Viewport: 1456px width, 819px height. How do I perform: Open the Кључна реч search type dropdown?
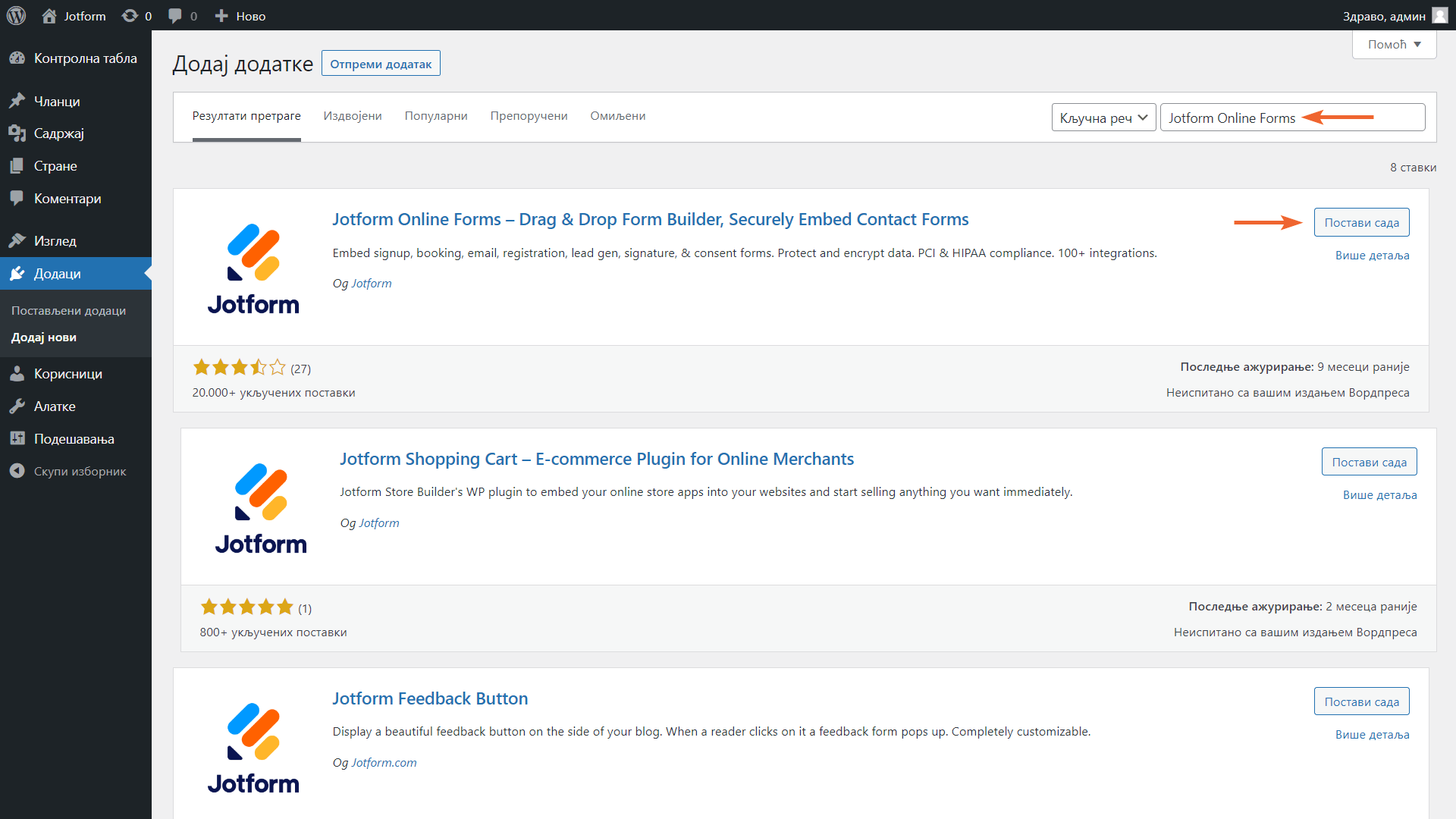click(1103, 118)
